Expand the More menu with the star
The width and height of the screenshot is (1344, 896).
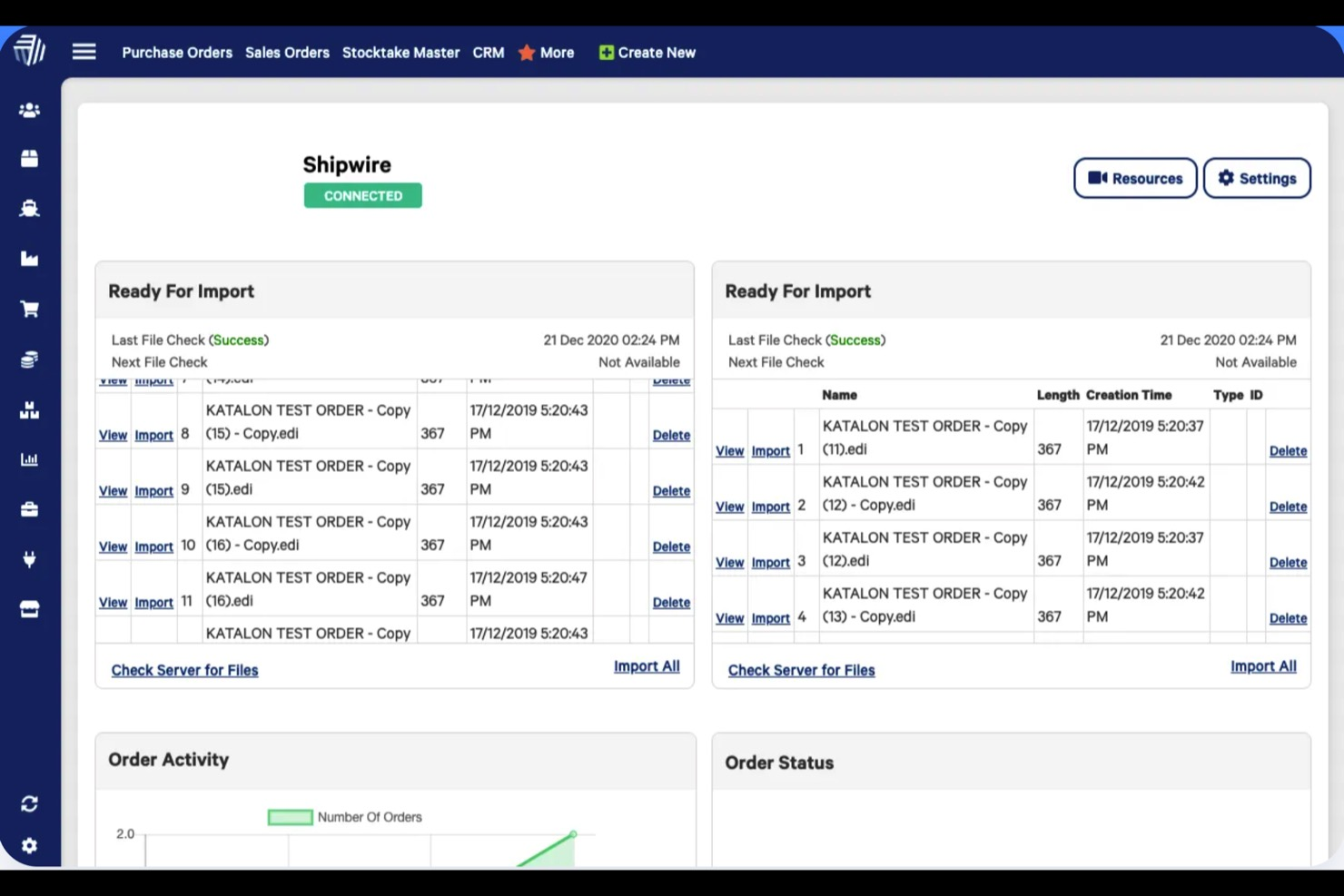click(x=546, y=53)
